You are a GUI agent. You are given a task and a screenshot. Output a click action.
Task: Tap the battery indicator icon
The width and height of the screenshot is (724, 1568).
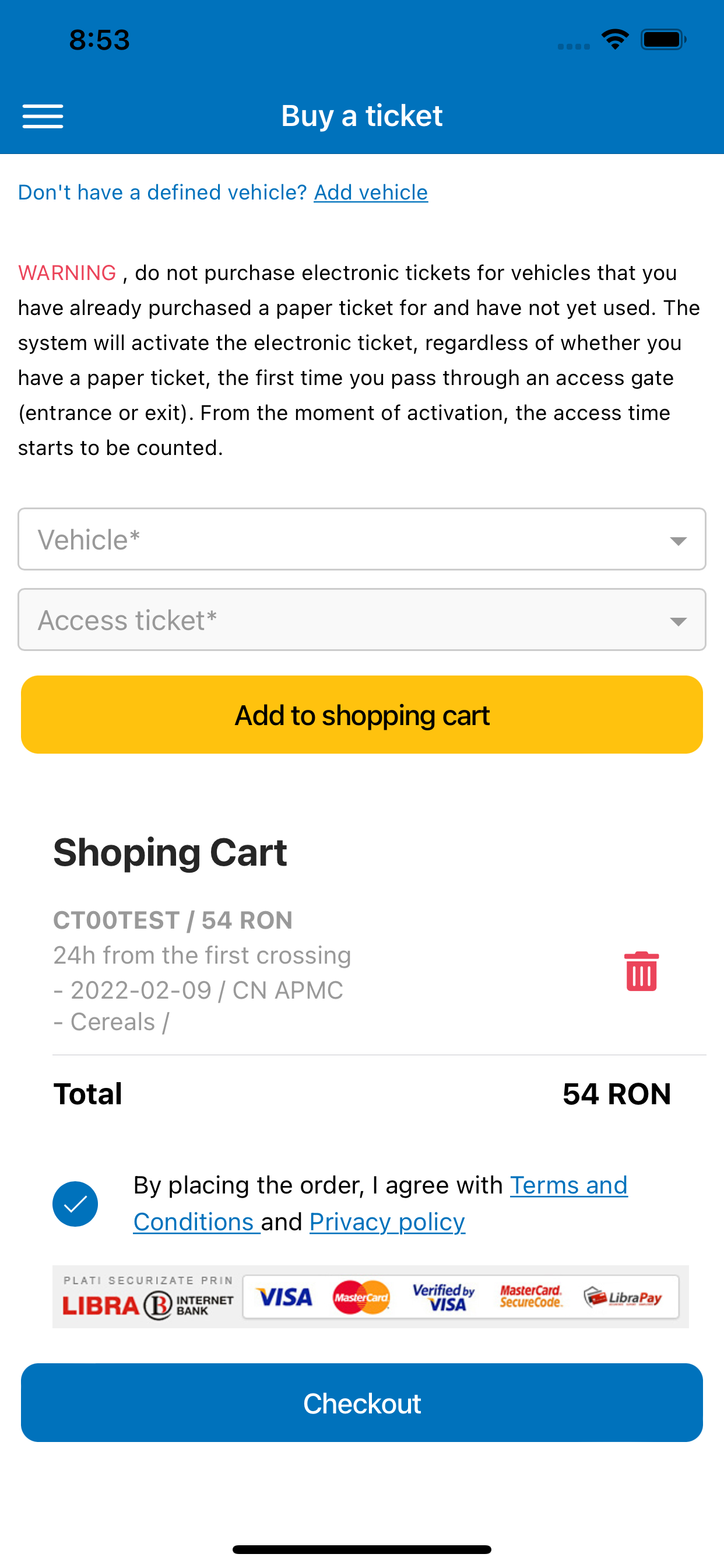click(x=663, y=40)
